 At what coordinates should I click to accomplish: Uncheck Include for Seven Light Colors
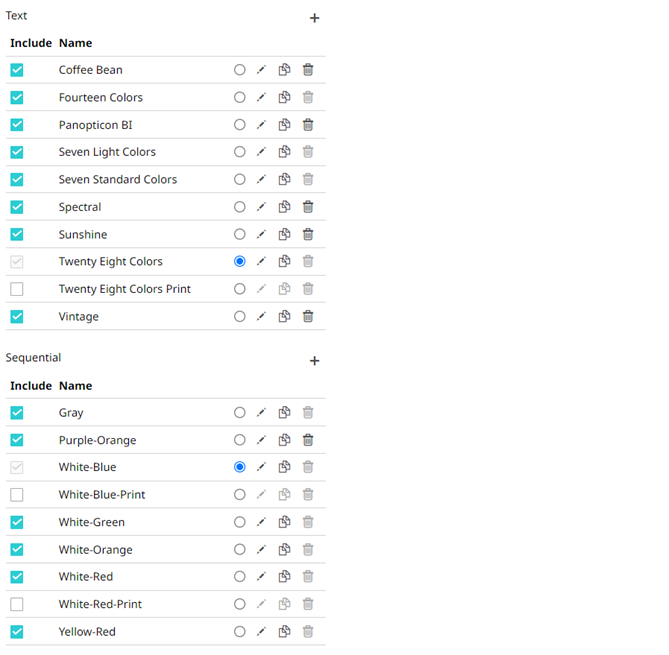(17, 152)
